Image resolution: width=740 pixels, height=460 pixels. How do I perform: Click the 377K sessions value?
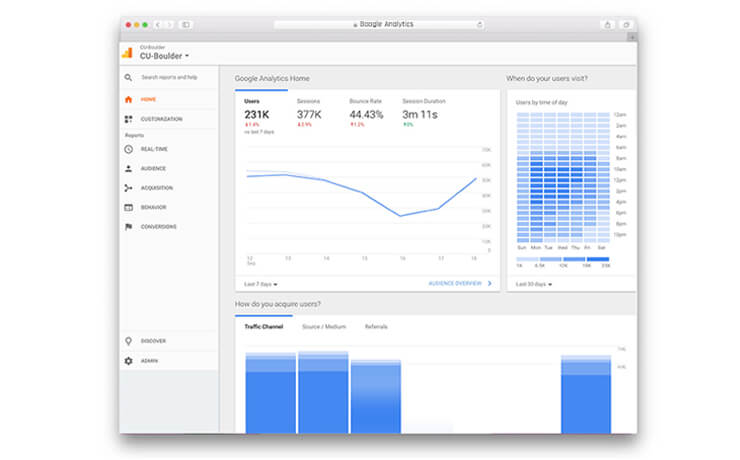(x=309, y=115)
